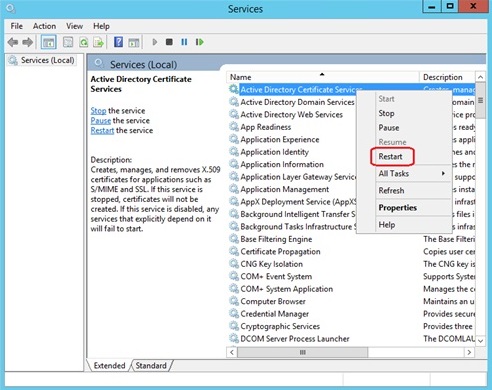Screen dimensions: 492x390
Task: Click the Start Service play icon
Action: (155, 42)
